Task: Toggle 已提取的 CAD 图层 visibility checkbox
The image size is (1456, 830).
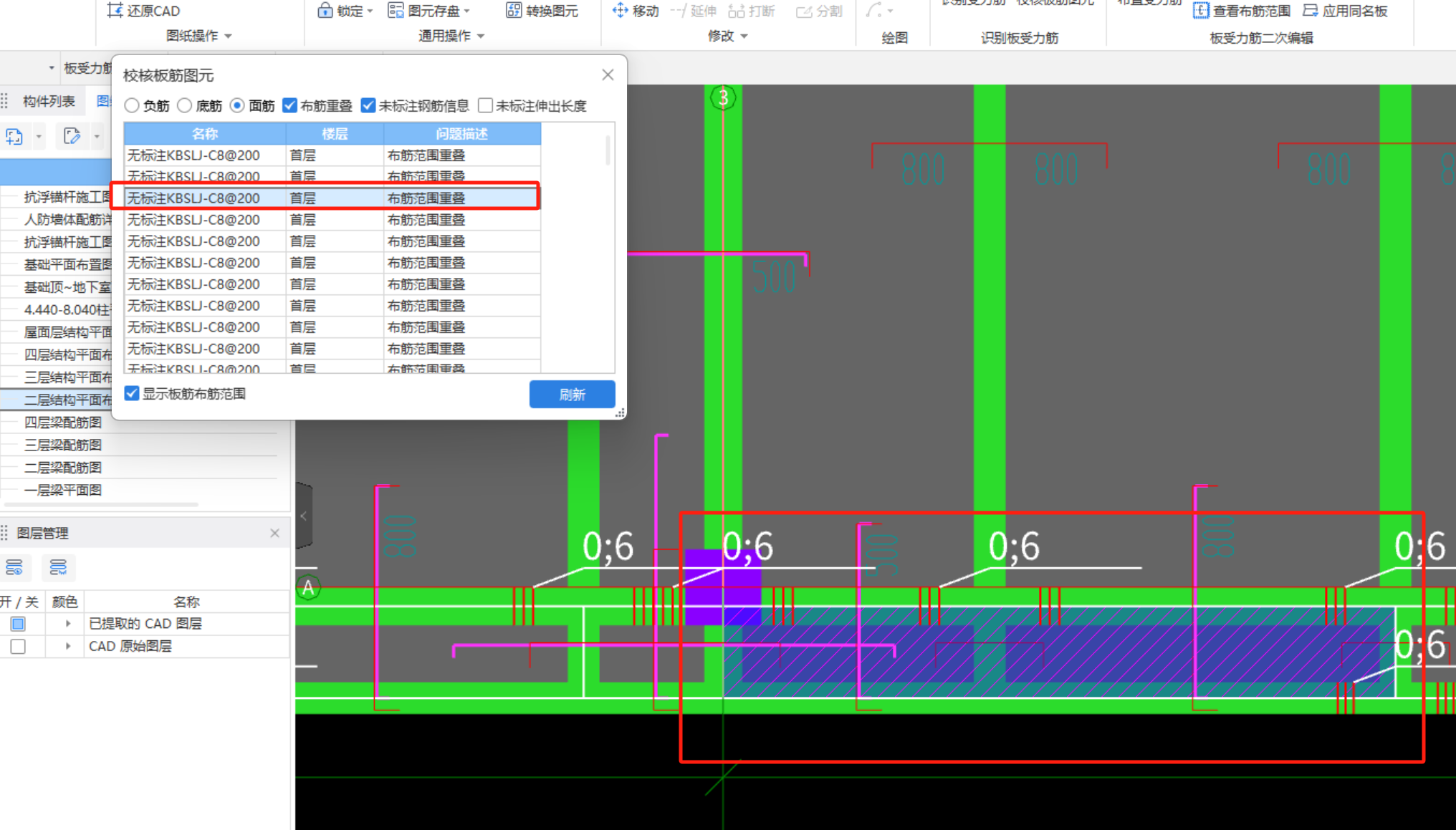Action: tap(18, 624)
